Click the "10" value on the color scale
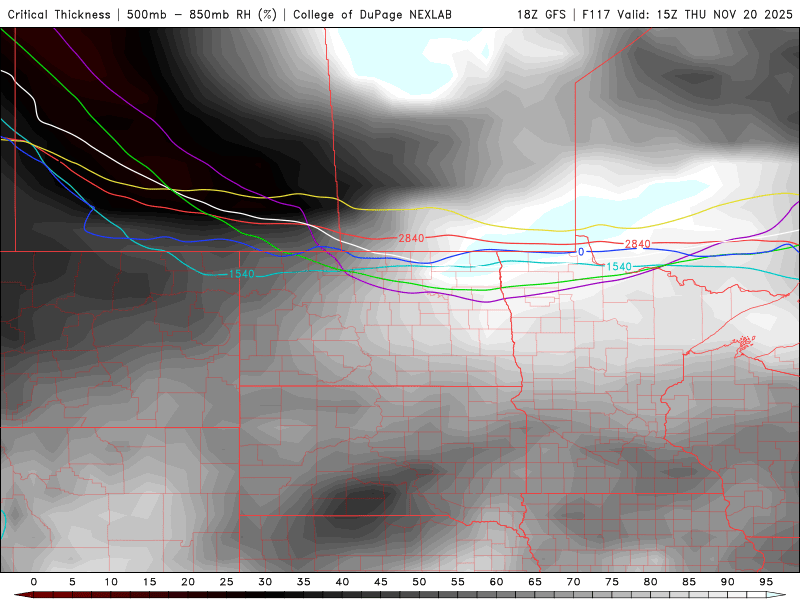 pos(111,582)
